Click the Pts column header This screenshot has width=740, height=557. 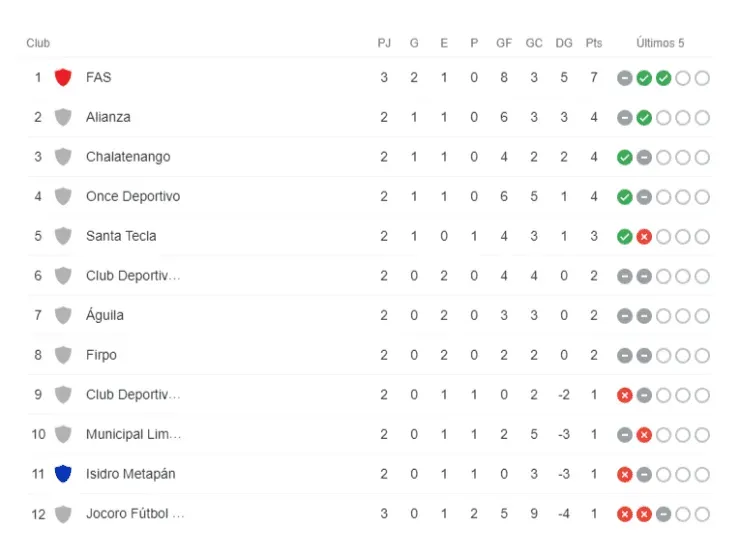click(594, 43)
